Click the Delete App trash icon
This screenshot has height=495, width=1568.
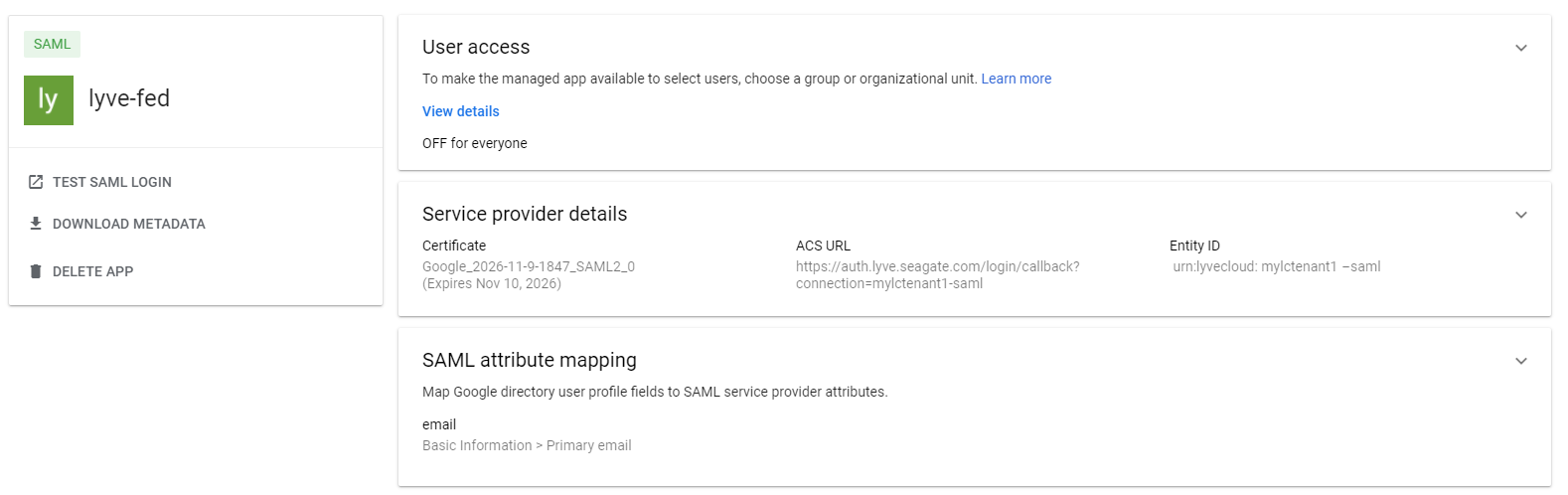[x=36, y=271]
